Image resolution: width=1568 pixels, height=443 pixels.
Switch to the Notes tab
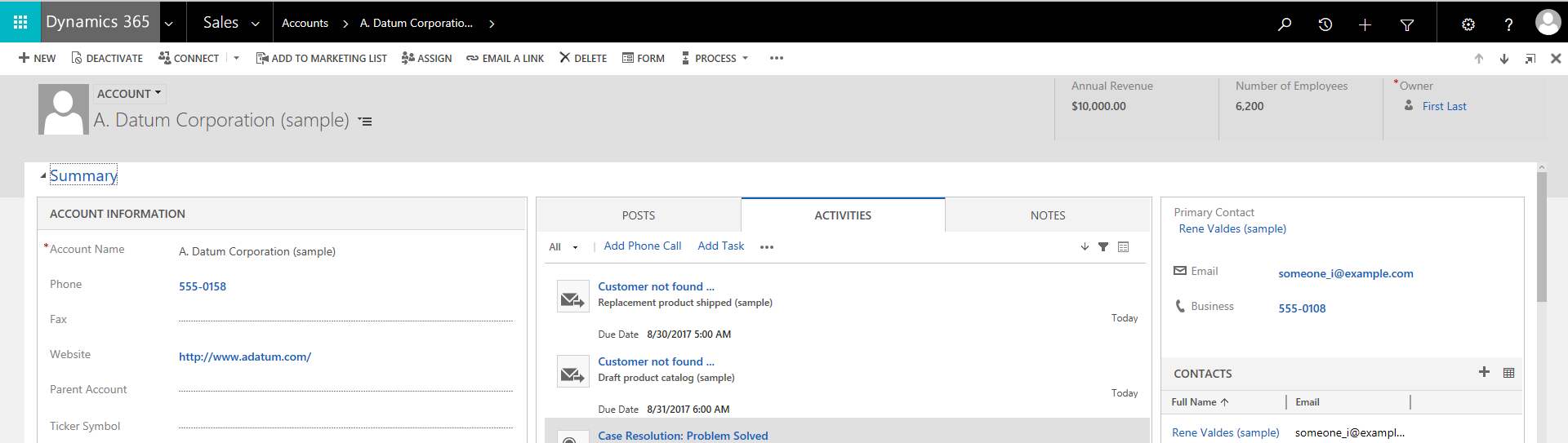click(1047, 215)
